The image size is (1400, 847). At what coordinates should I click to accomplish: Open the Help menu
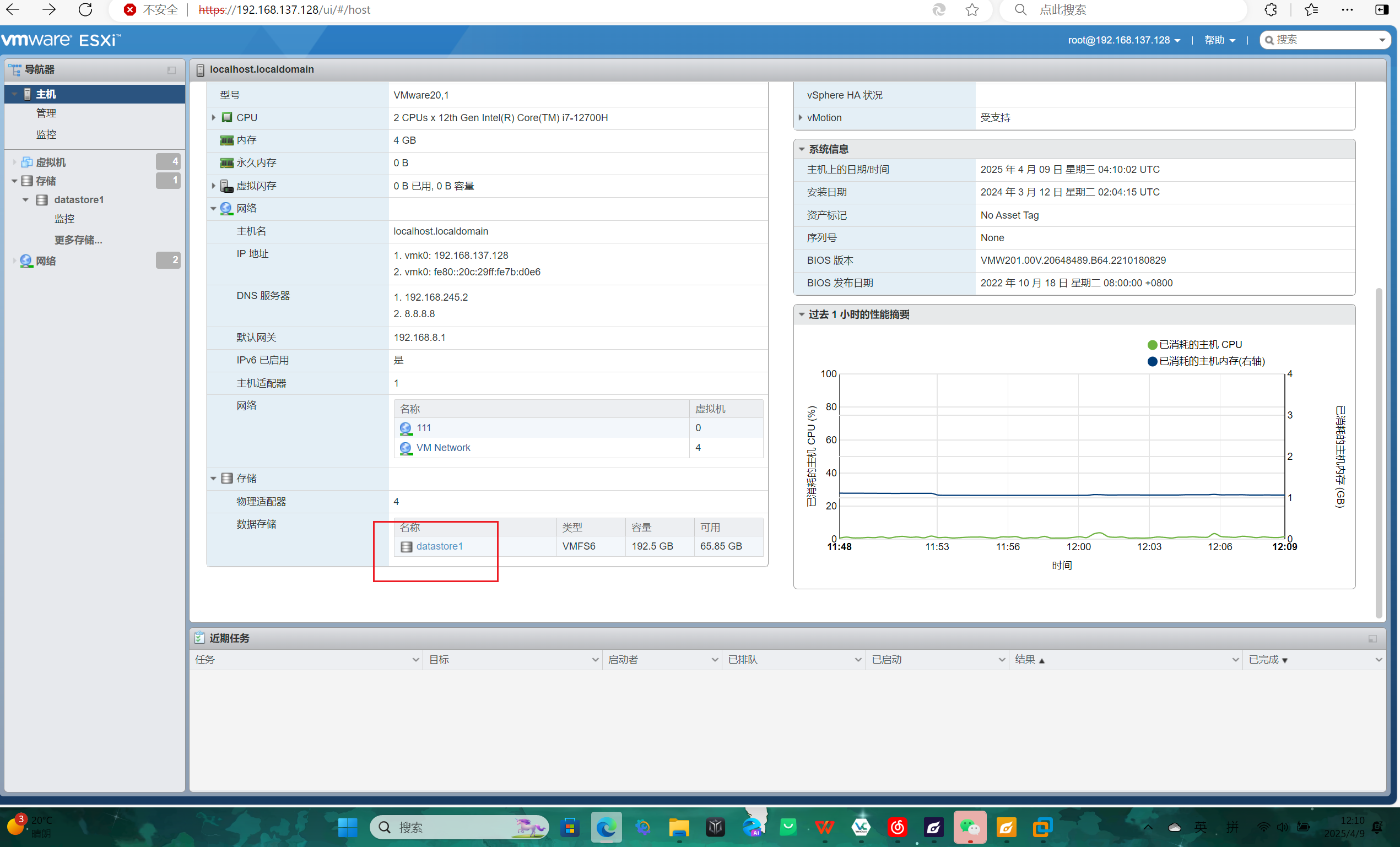coord(1219,40)
